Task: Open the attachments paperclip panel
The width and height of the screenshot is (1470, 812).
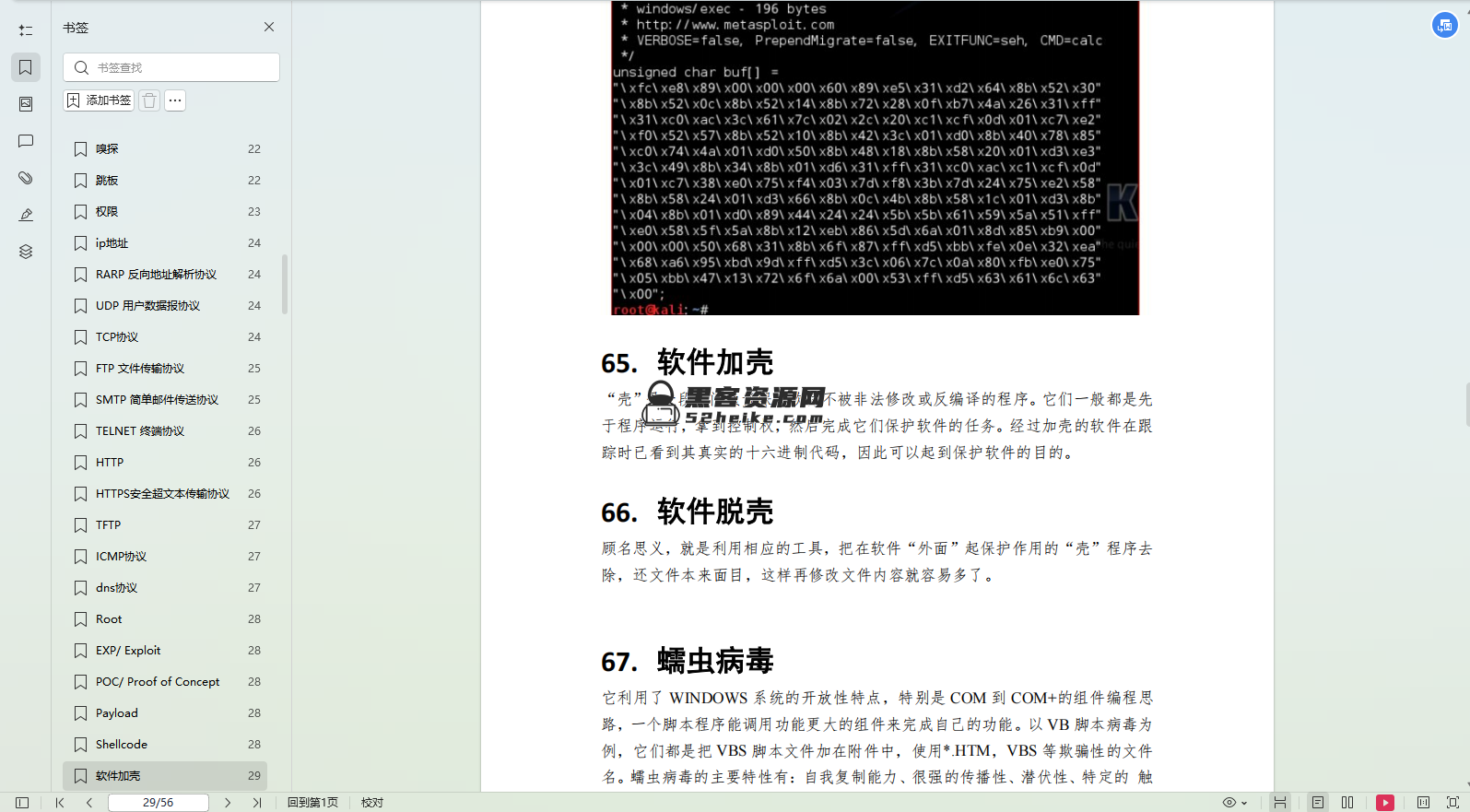Action: click(x=26, y=178)
